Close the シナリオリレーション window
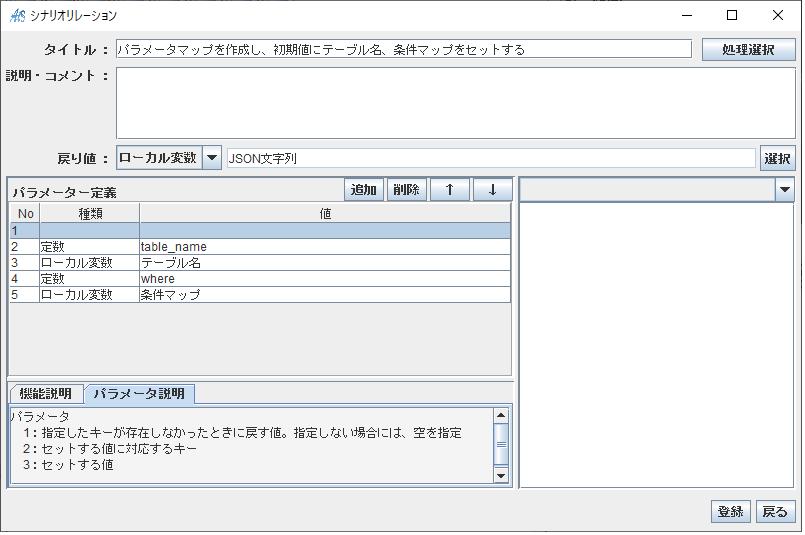This screenshot has width=805, height=535. (x=778, y=15)
